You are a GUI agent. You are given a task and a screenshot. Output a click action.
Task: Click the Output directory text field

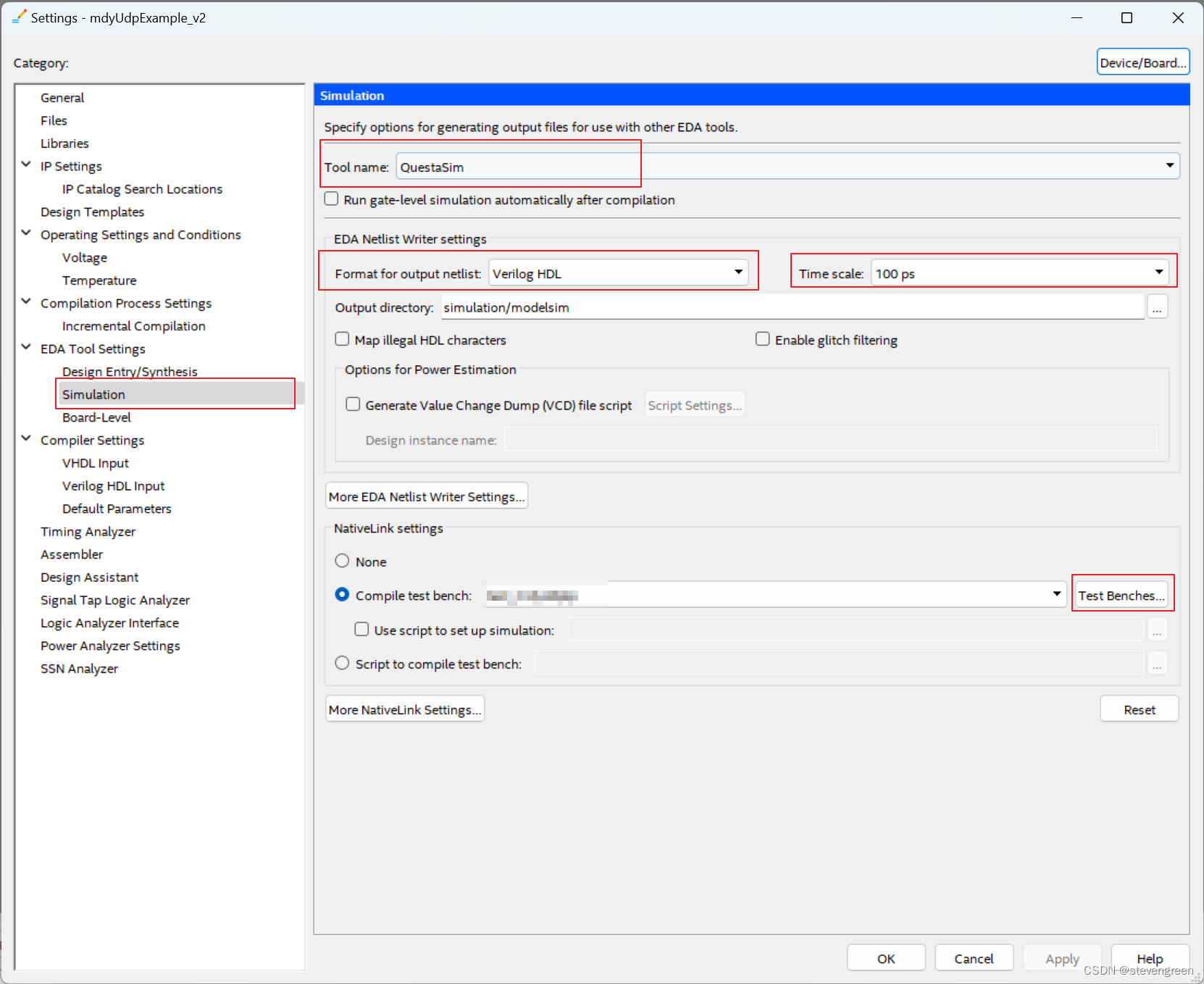coord(792,307)
